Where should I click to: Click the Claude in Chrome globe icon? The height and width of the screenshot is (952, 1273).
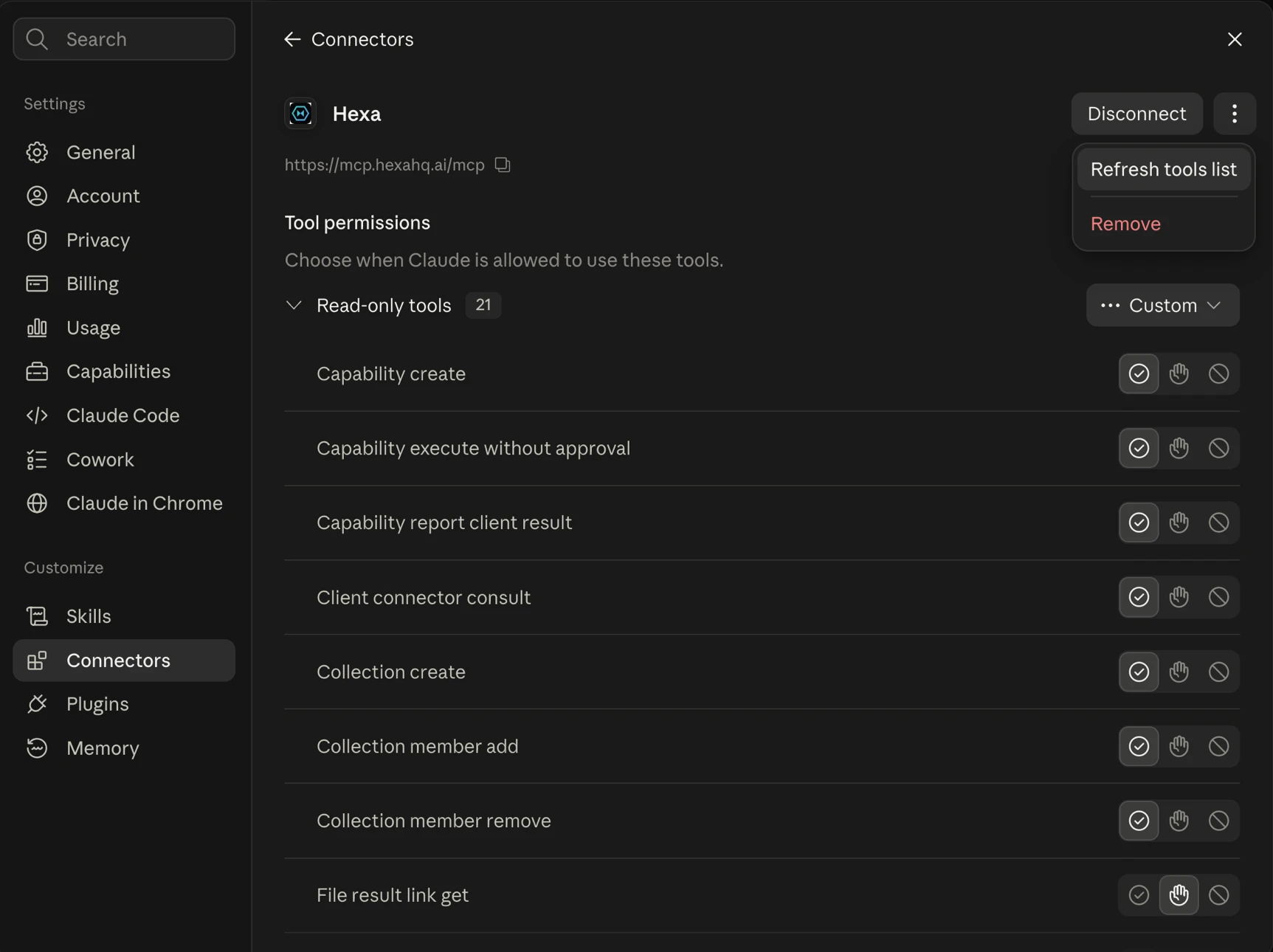tap(37, 503)
